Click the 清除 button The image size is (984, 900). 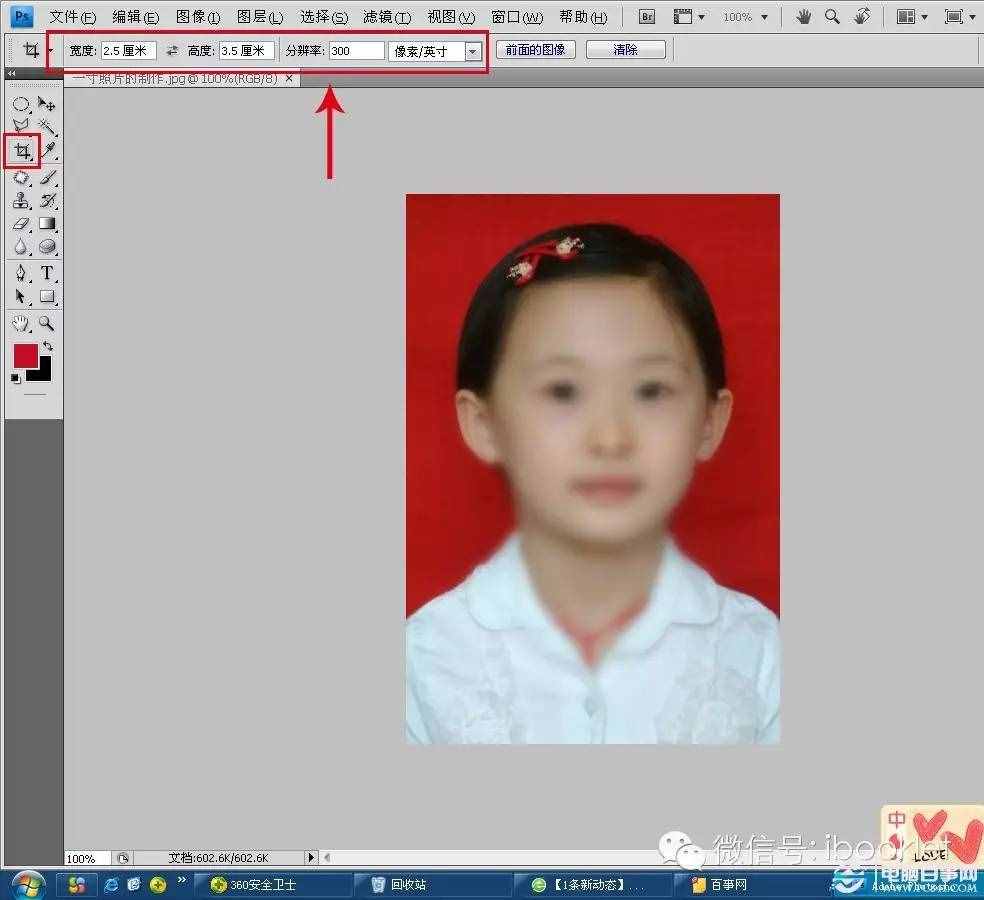tap(624, 49)
